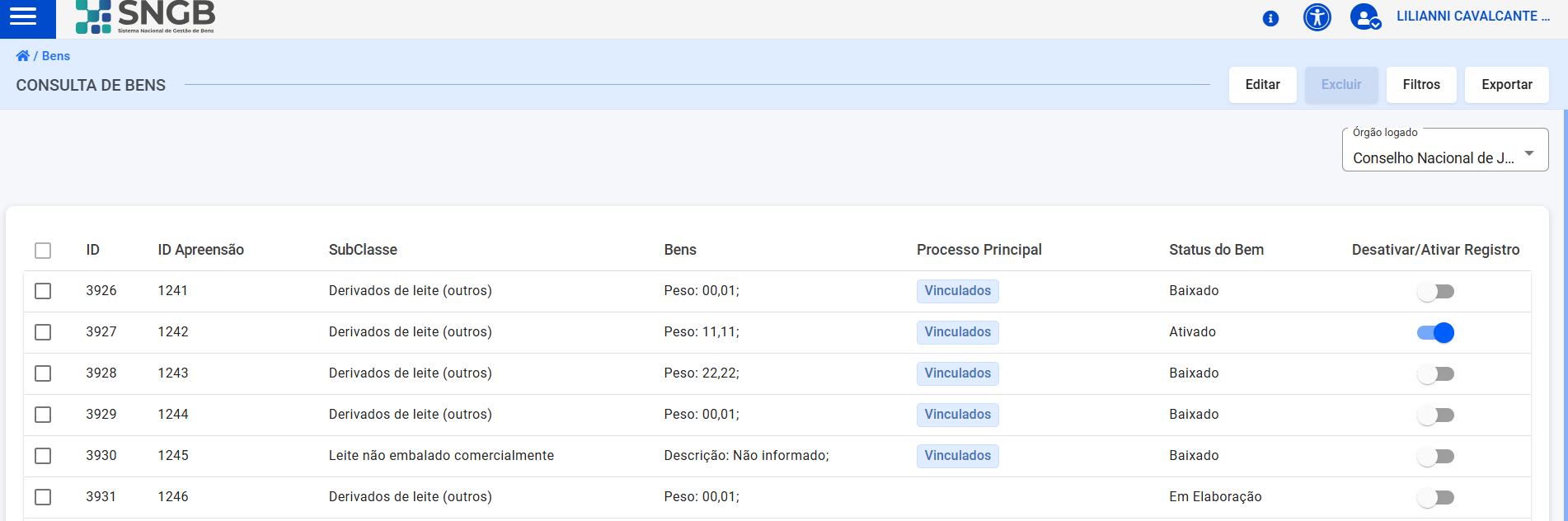Check the box for row ID 3930
The height and width of the screenshot is (521, 1568).
pos(43,456)
